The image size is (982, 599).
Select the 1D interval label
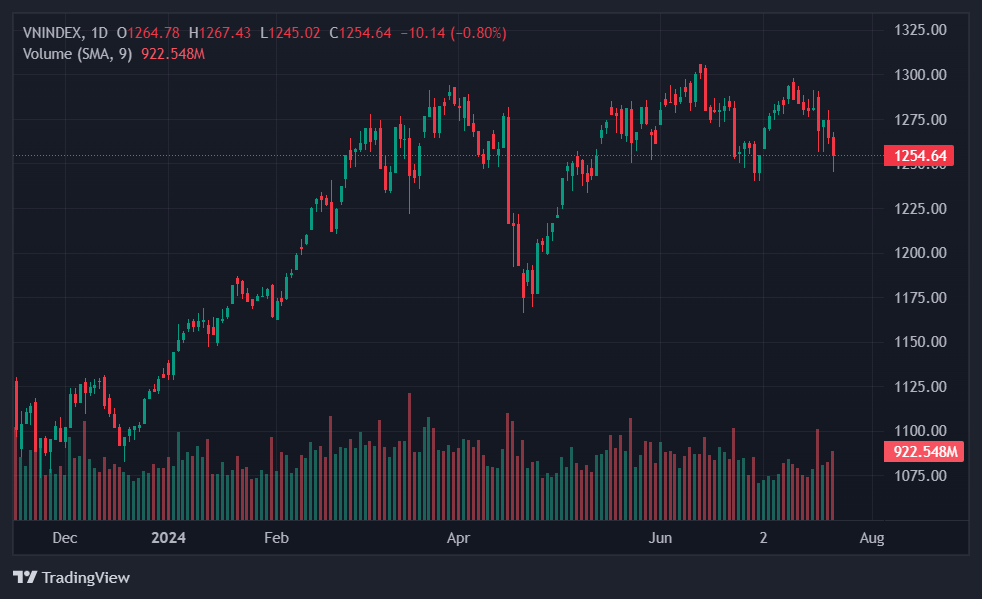tap(99, 33)
